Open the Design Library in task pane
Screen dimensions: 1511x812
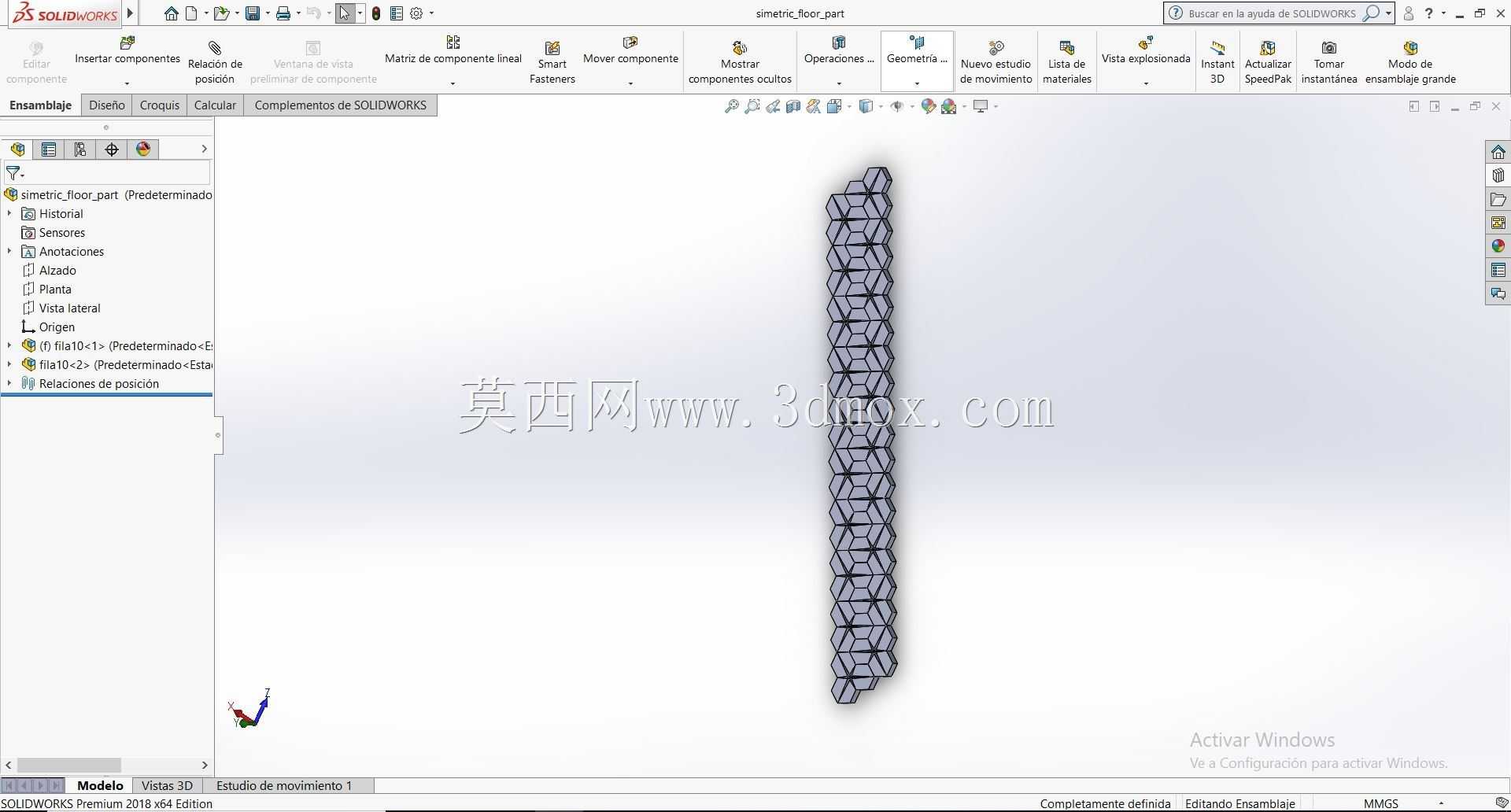click(x=1498, y=175)
